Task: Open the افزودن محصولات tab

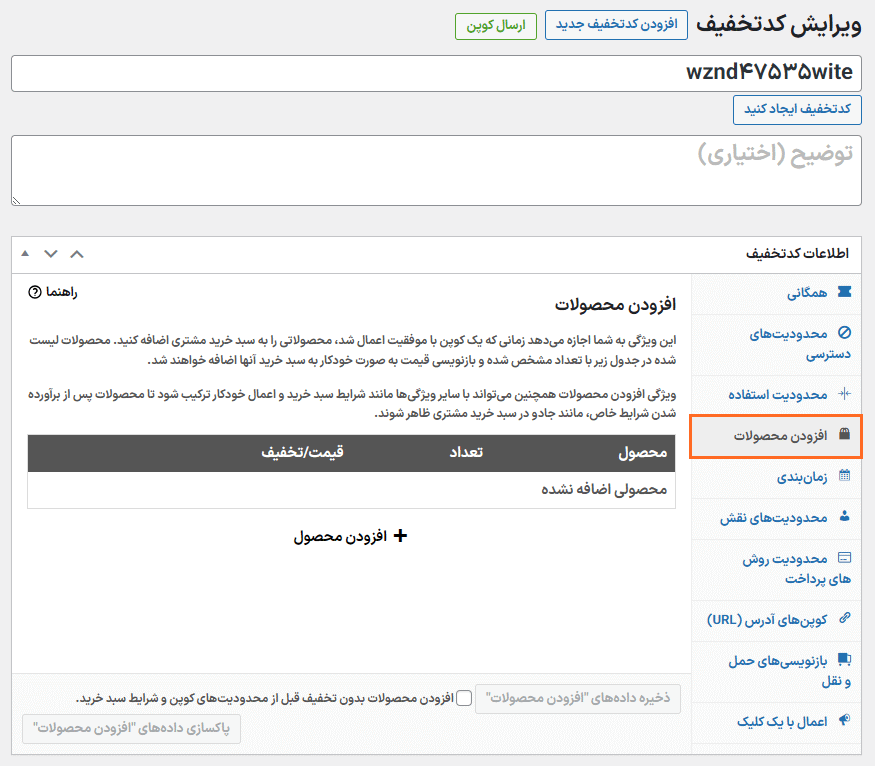Action: point(776,436)
